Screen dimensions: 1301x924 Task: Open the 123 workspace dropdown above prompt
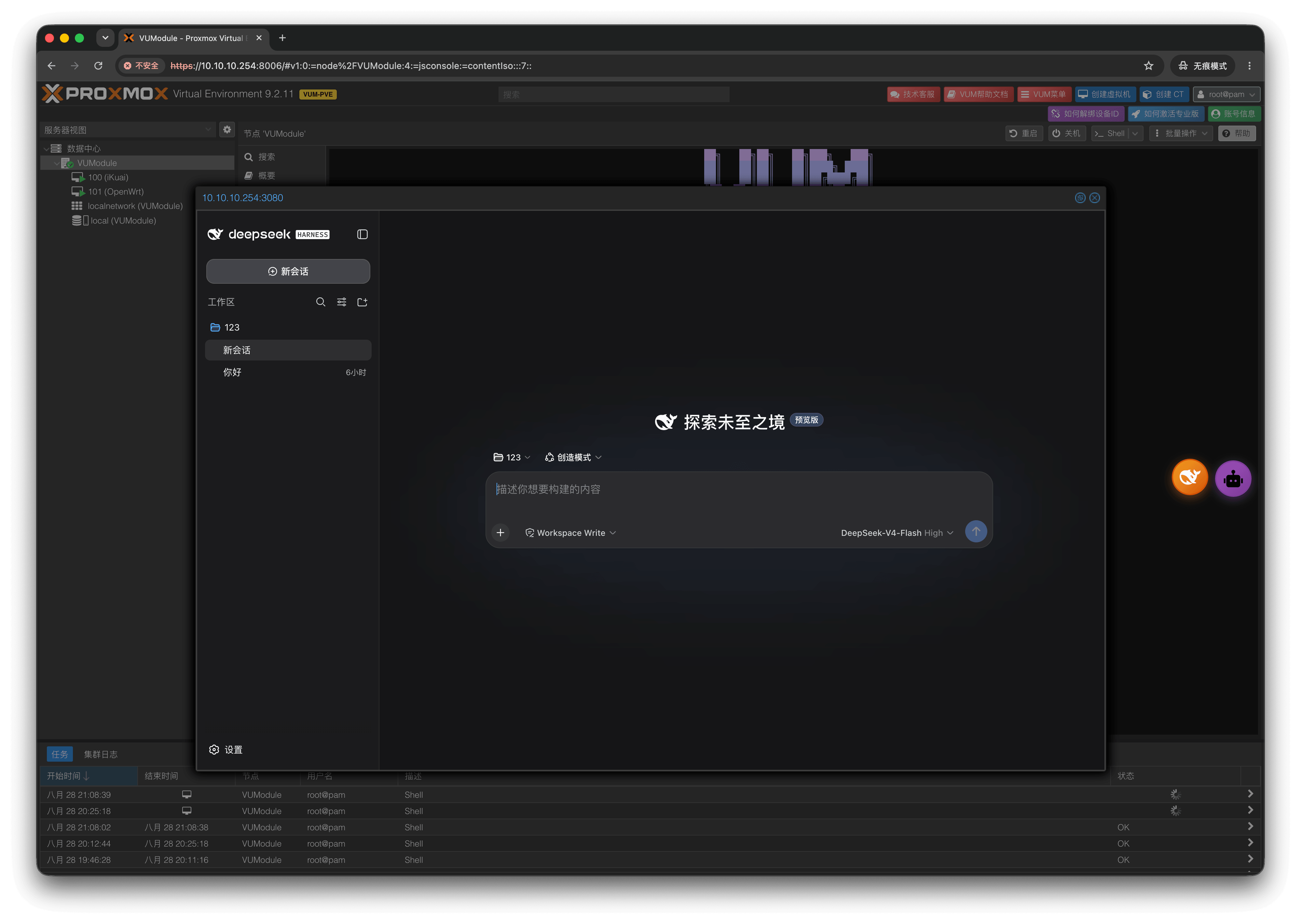point(512,457)
